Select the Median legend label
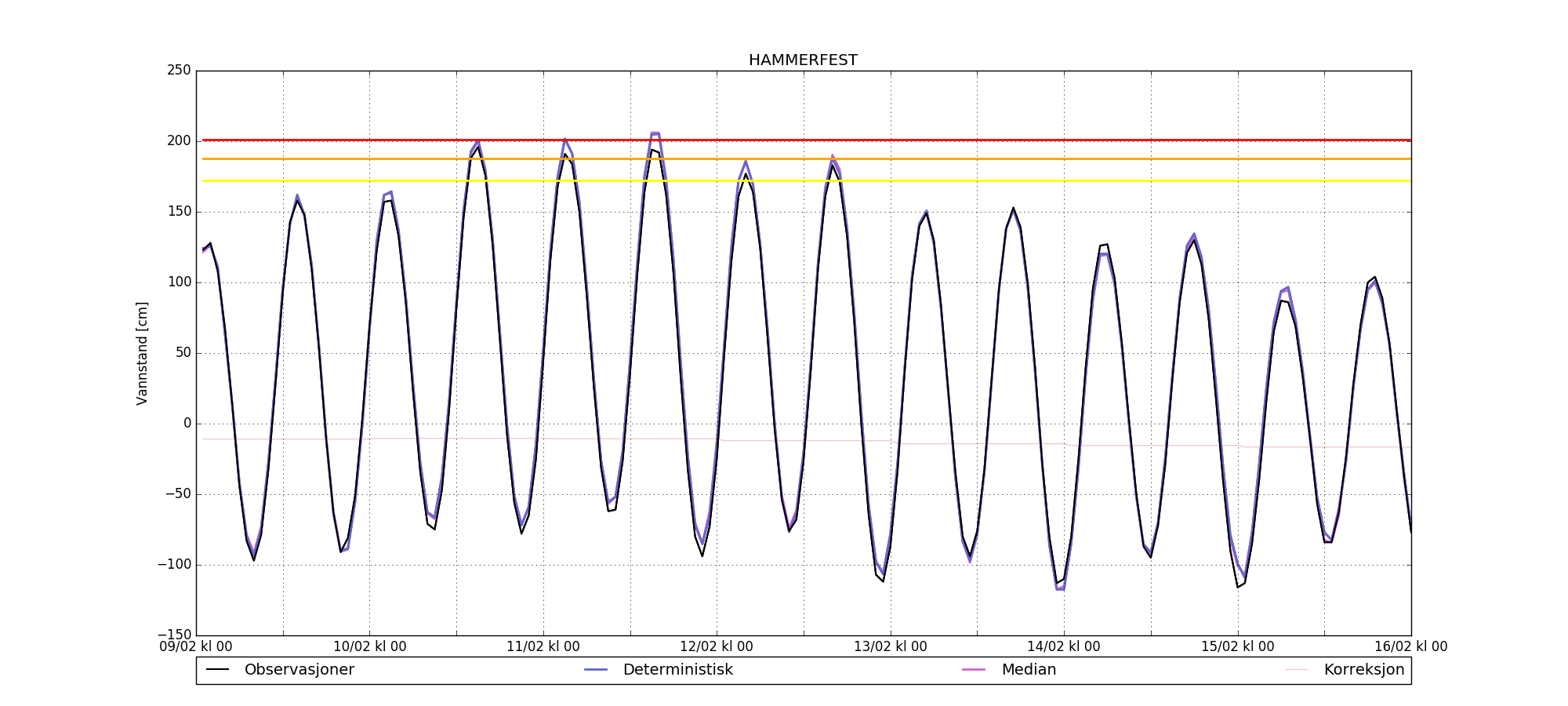This screenshot has width=1568, height=706. pos(1029,670)
